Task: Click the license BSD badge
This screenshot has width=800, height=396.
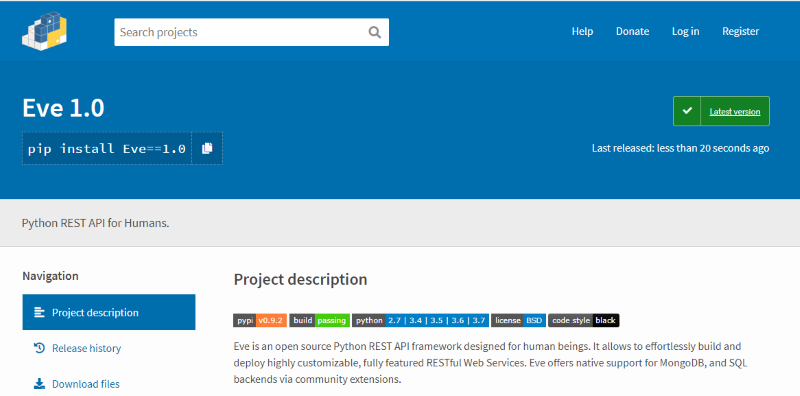Action: (x=519, y=320)
